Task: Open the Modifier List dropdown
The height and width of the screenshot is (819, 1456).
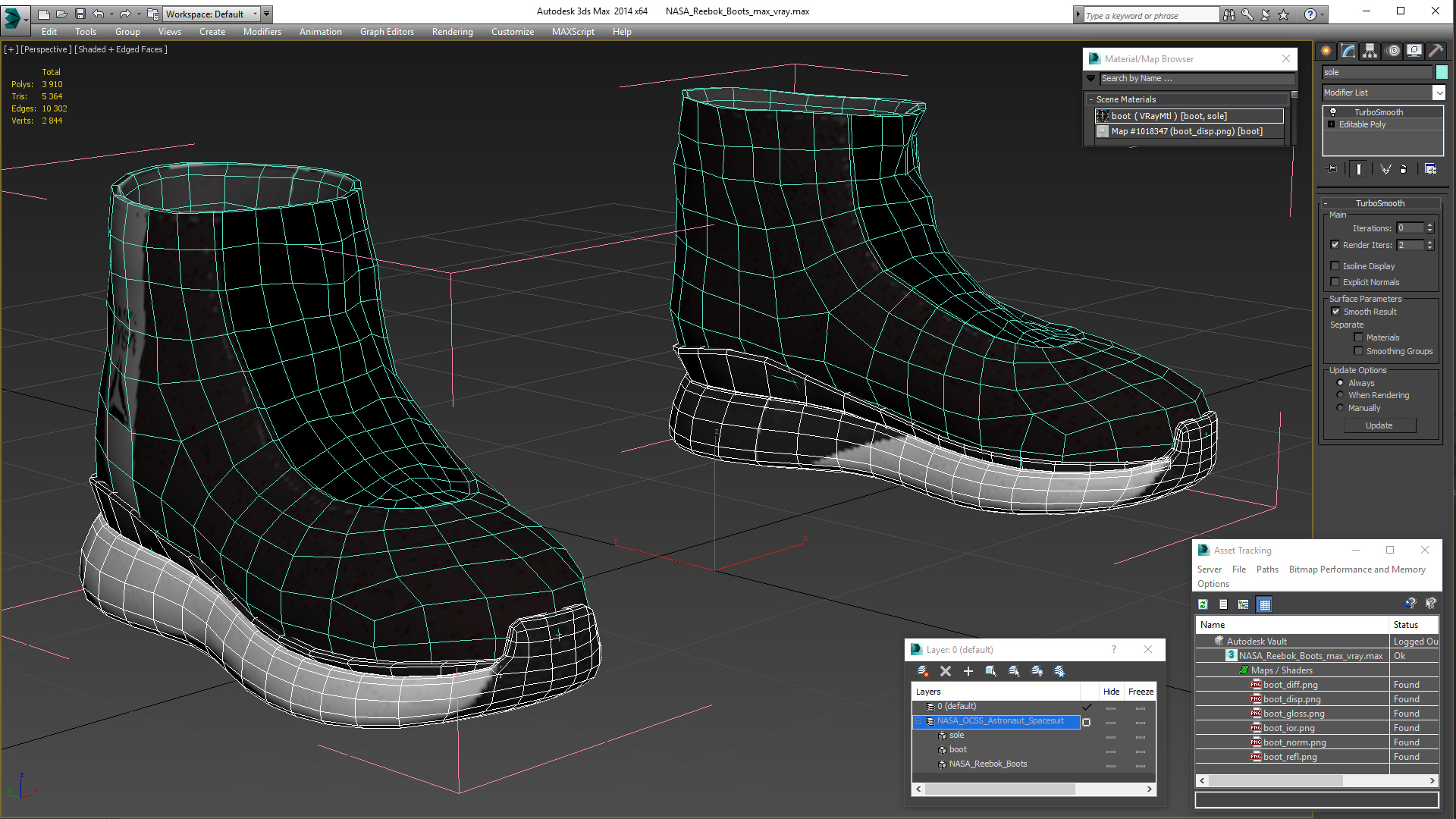Action: [1439, 93]
